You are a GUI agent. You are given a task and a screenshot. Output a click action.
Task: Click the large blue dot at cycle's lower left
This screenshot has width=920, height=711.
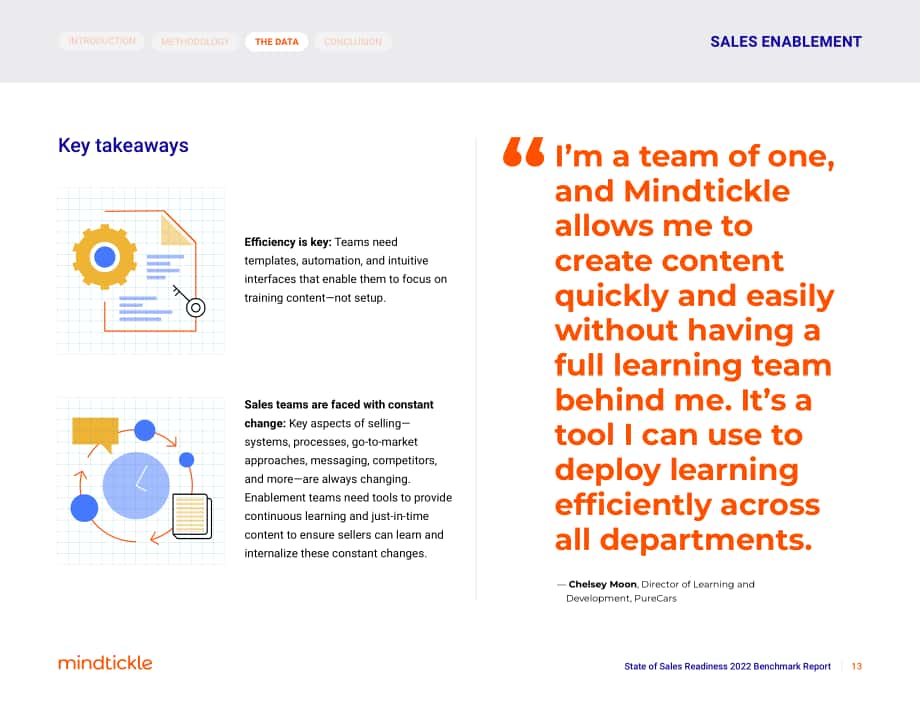[x=84, y=508]
